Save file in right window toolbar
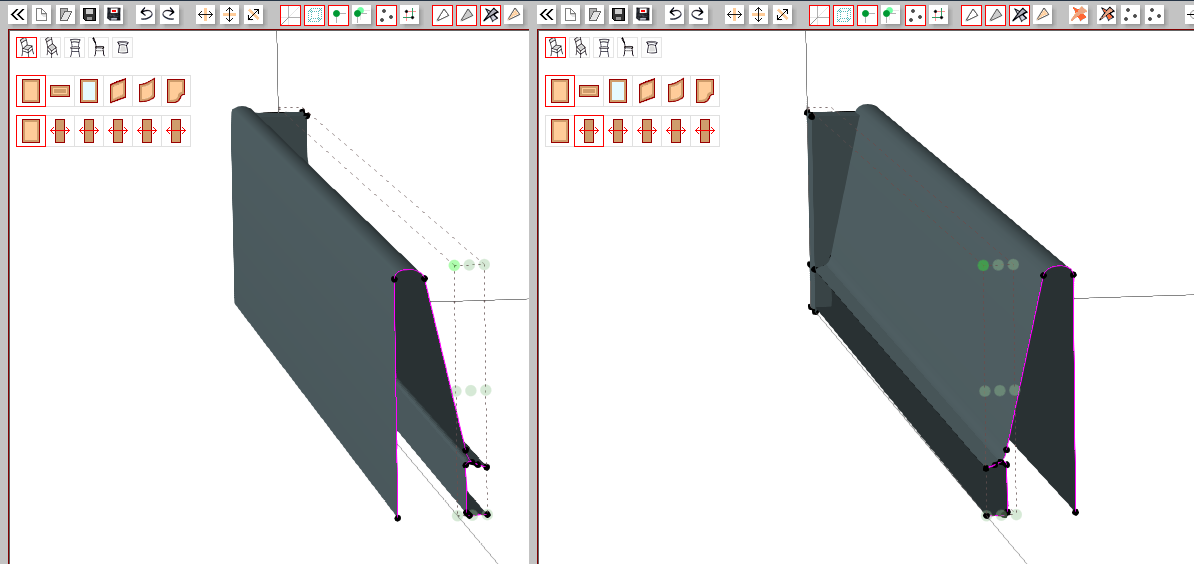 coord(619,14)
